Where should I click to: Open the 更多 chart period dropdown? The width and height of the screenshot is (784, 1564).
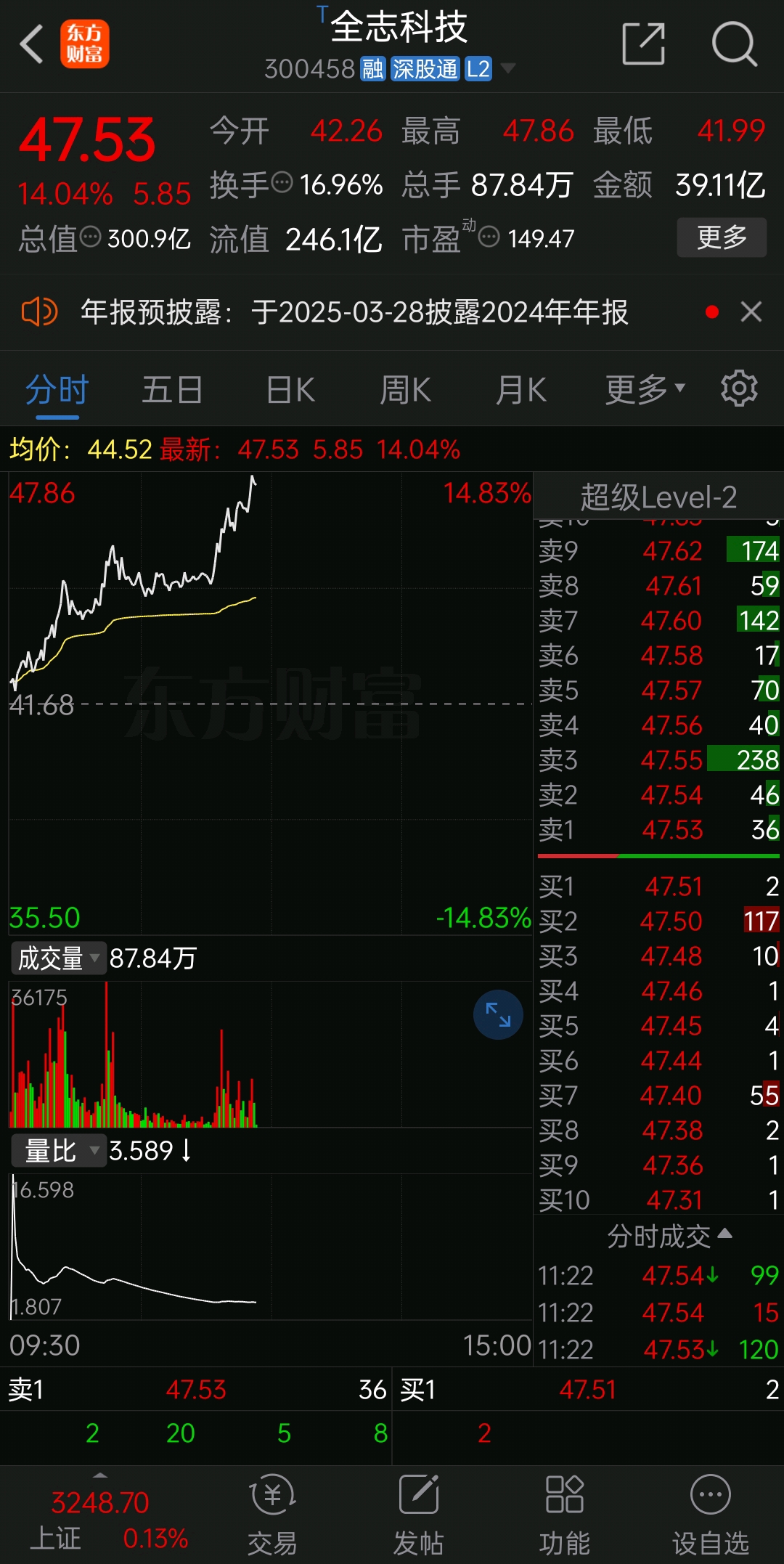point(645,390)
